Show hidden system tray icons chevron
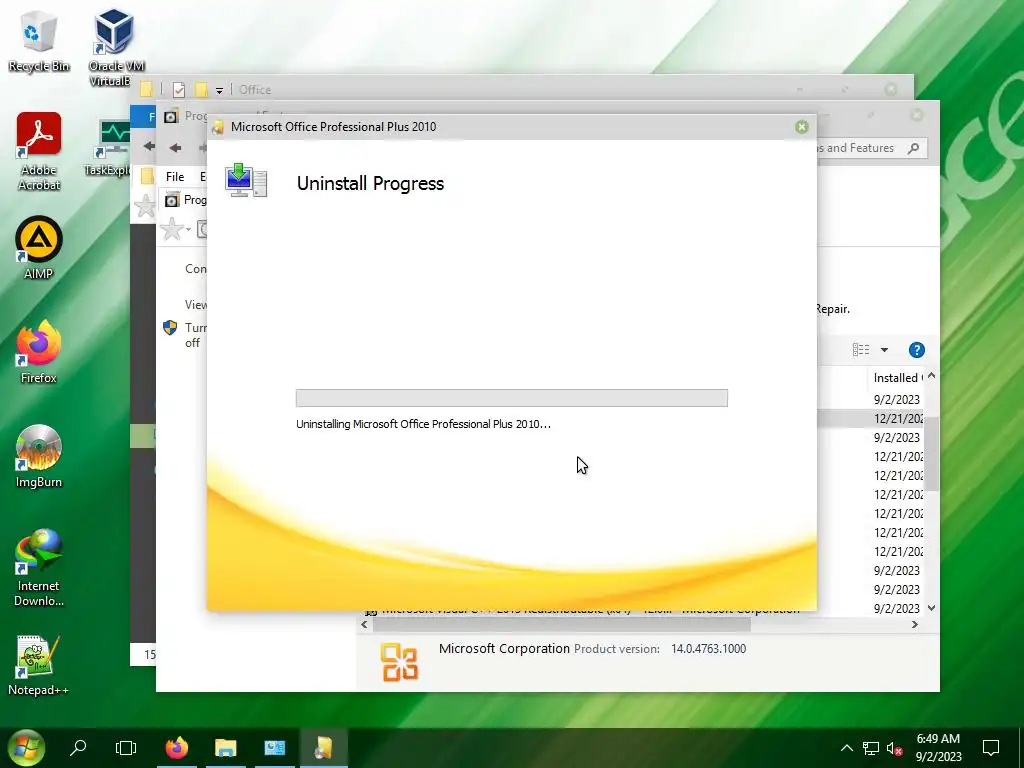This screenshot has width=1024, height=768. pos(846,748)
